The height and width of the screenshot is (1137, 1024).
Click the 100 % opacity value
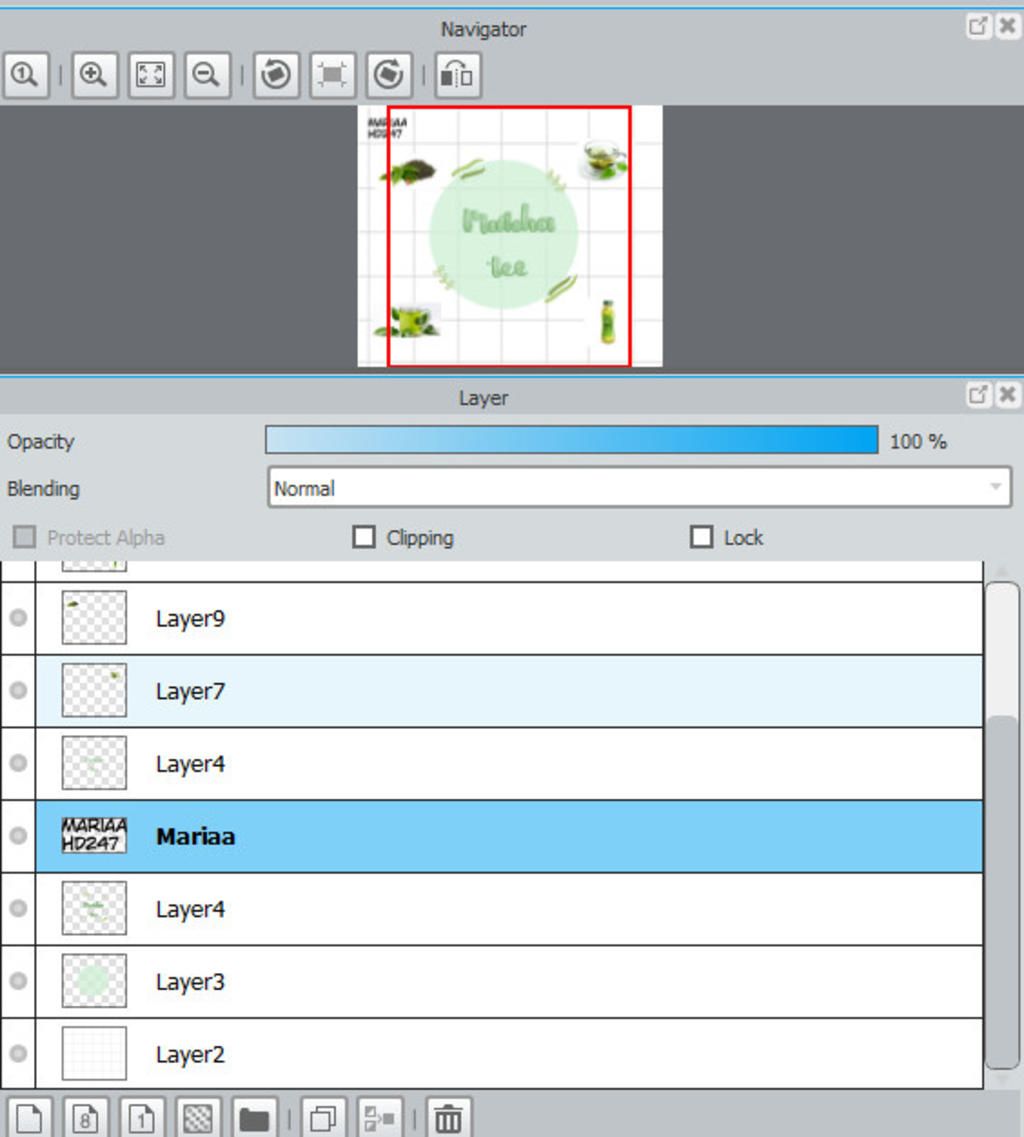pyautogui.click(x=918, y=442)
